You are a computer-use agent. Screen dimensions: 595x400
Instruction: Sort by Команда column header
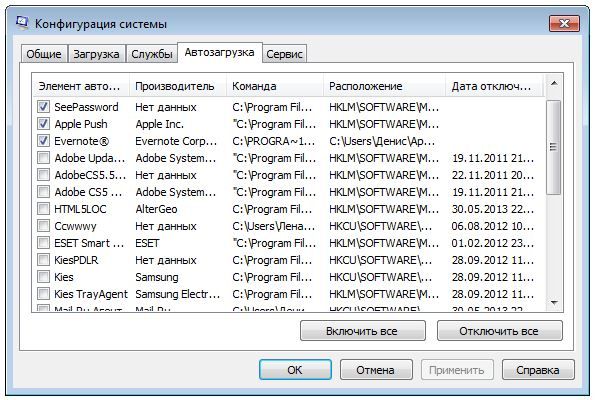[x=275, y=86]
